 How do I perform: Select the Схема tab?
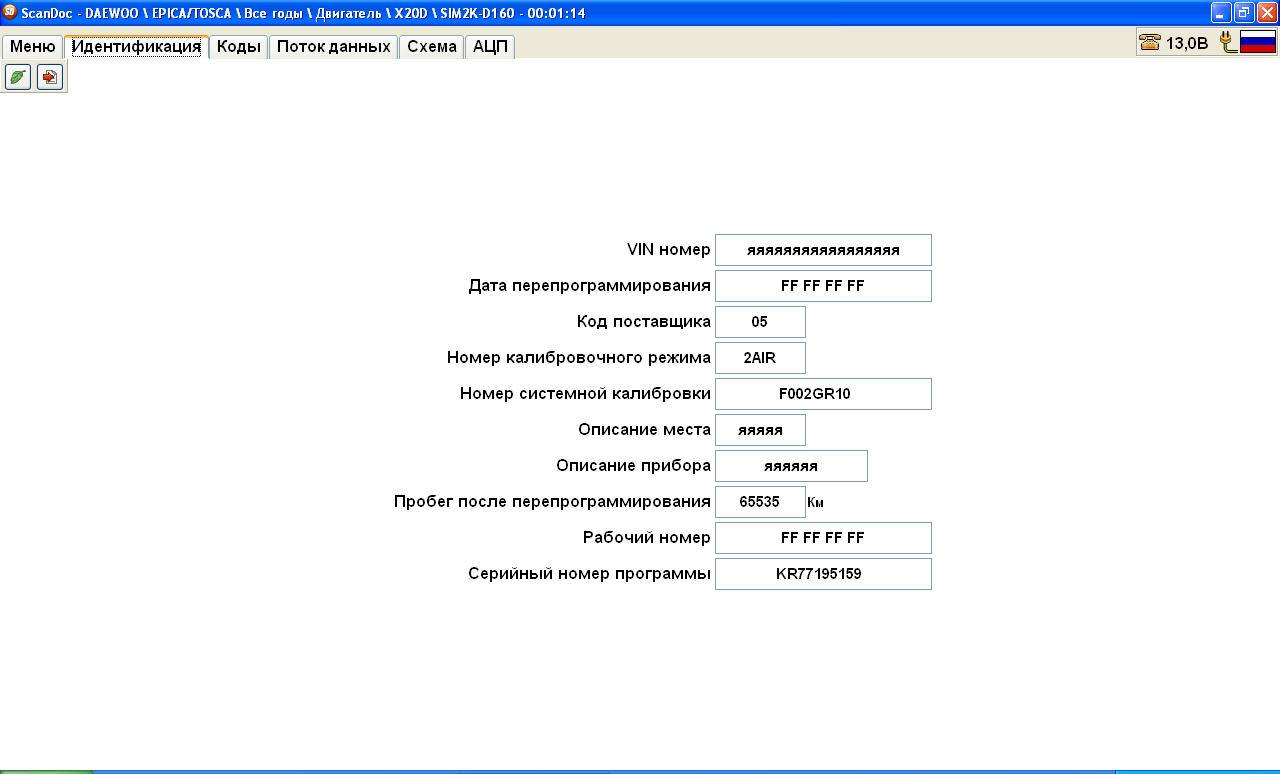431,47
